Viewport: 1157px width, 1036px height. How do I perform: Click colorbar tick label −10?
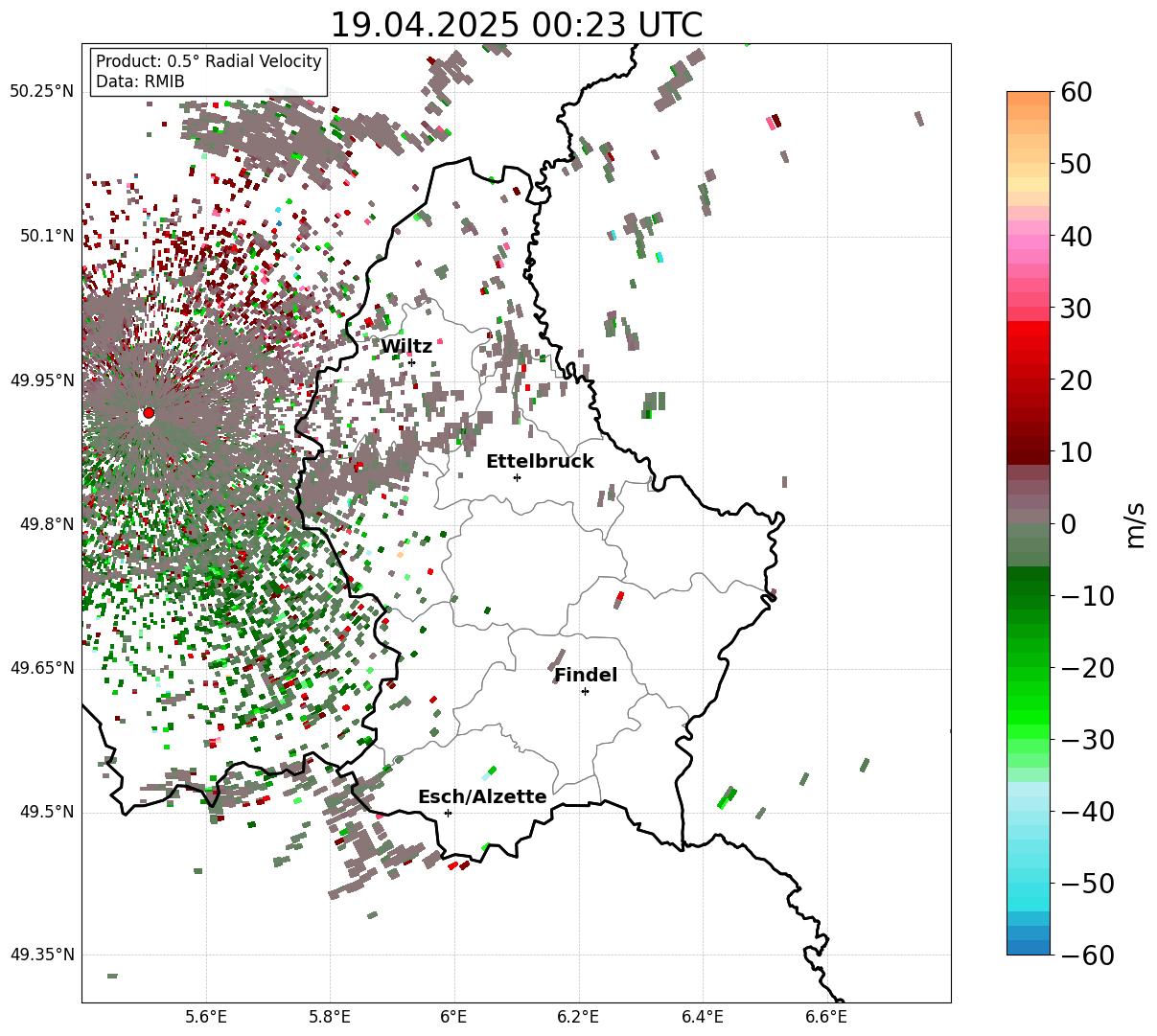click(x=1089, y=596)
